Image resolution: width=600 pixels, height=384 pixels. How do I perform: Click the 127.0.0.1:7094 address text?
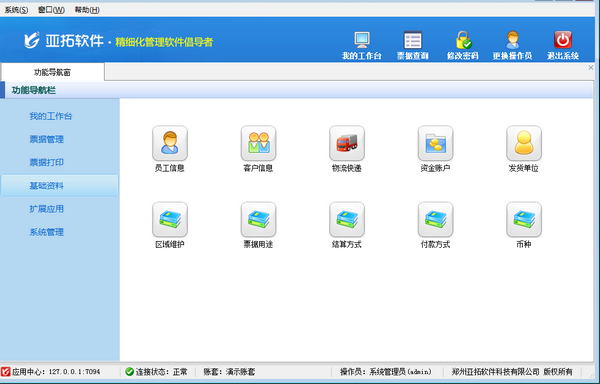[75, 372]
